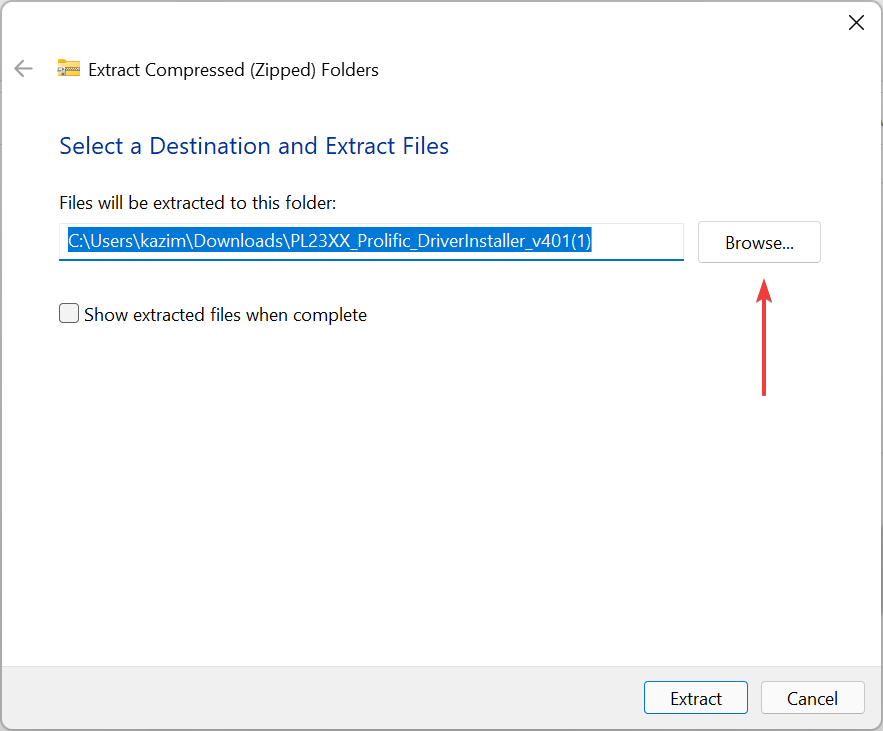The width and height of the screenshot is (883, 731).
Task: Click the Files will be extracted label
Action: point(198,202)
